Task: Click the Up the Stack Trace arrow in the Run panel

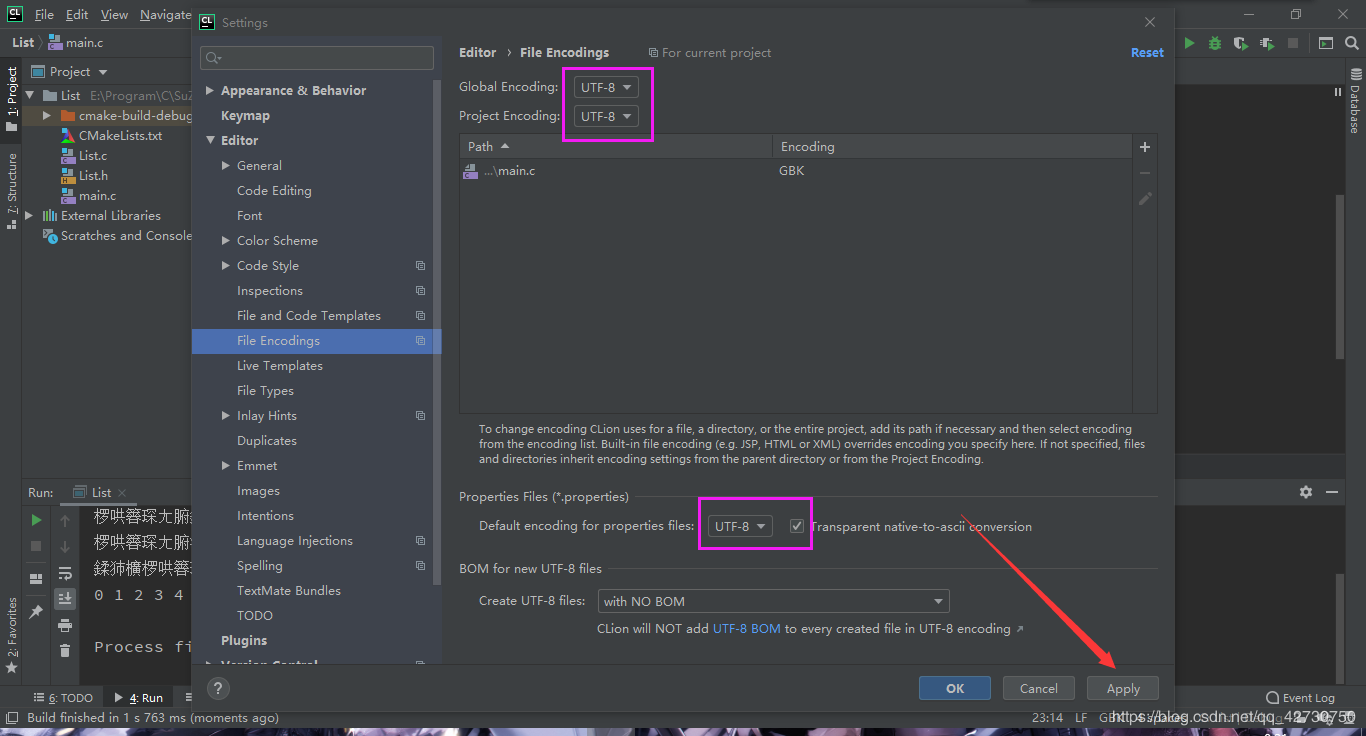Action: (x=65, y=520)
